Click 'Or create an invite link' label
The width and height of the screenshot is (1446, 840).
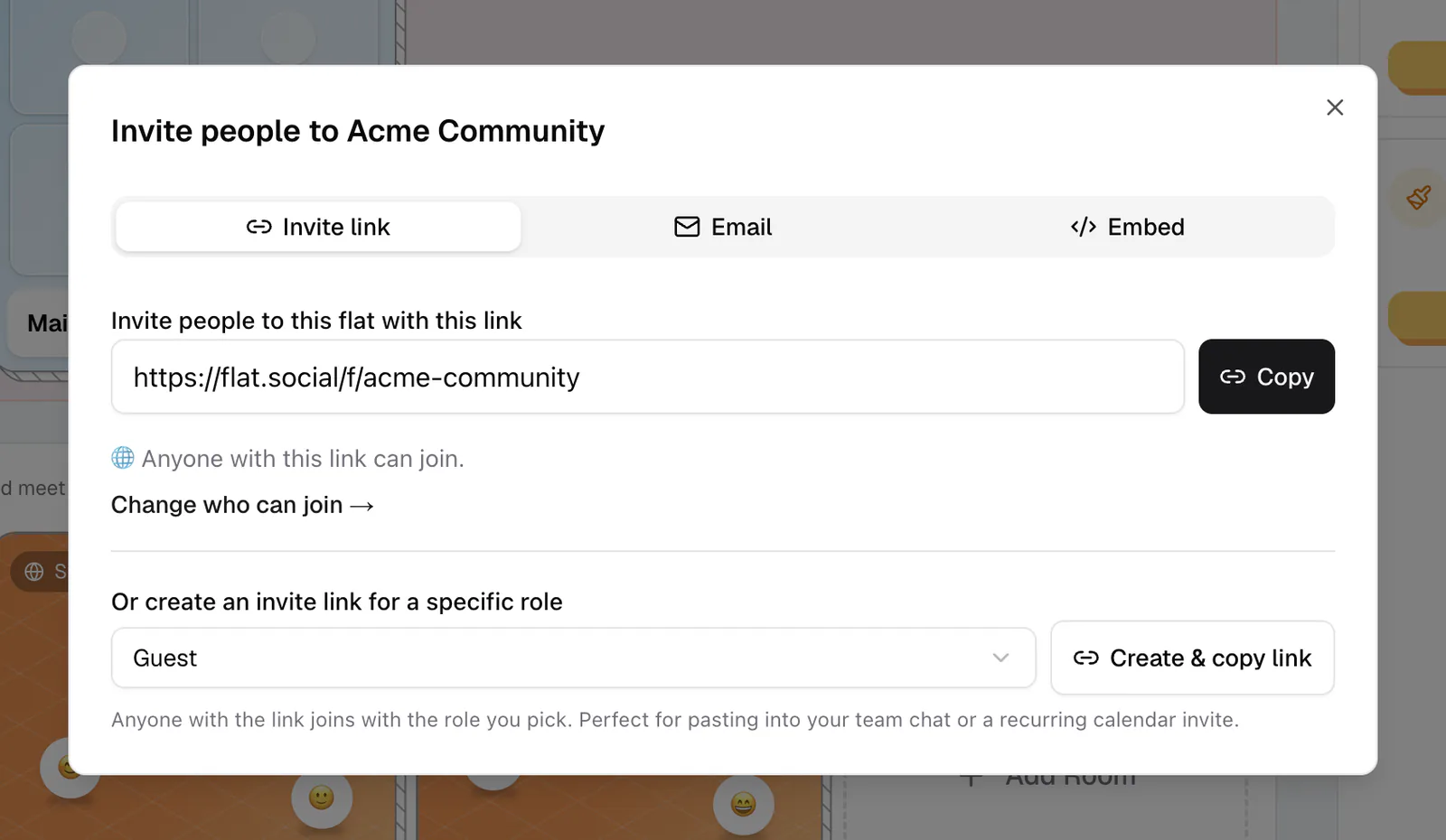[336, 602]
